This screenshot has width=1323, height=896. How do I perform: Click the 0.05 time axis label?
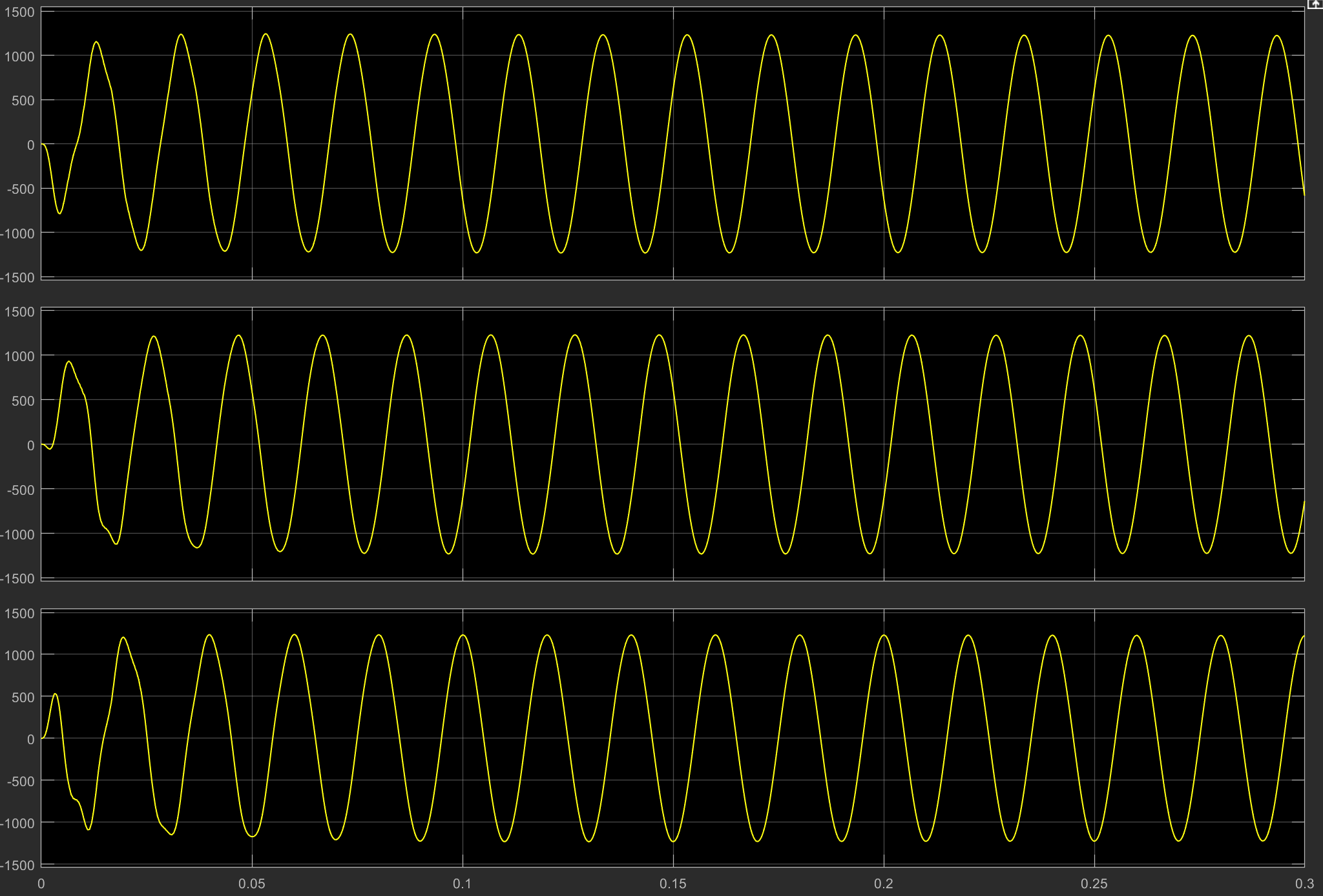(251, 884)
